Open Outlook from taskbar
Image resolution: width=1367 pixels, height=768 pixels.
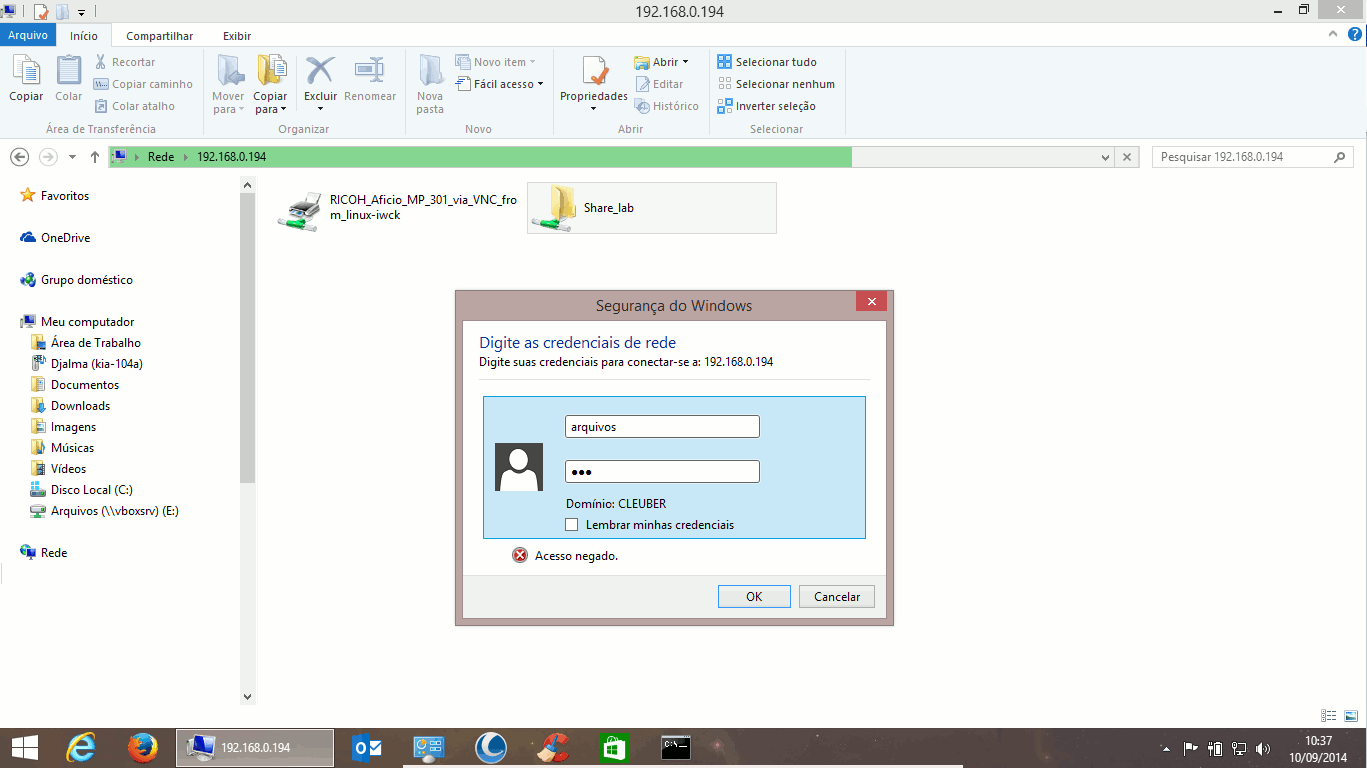pos(368,748)
